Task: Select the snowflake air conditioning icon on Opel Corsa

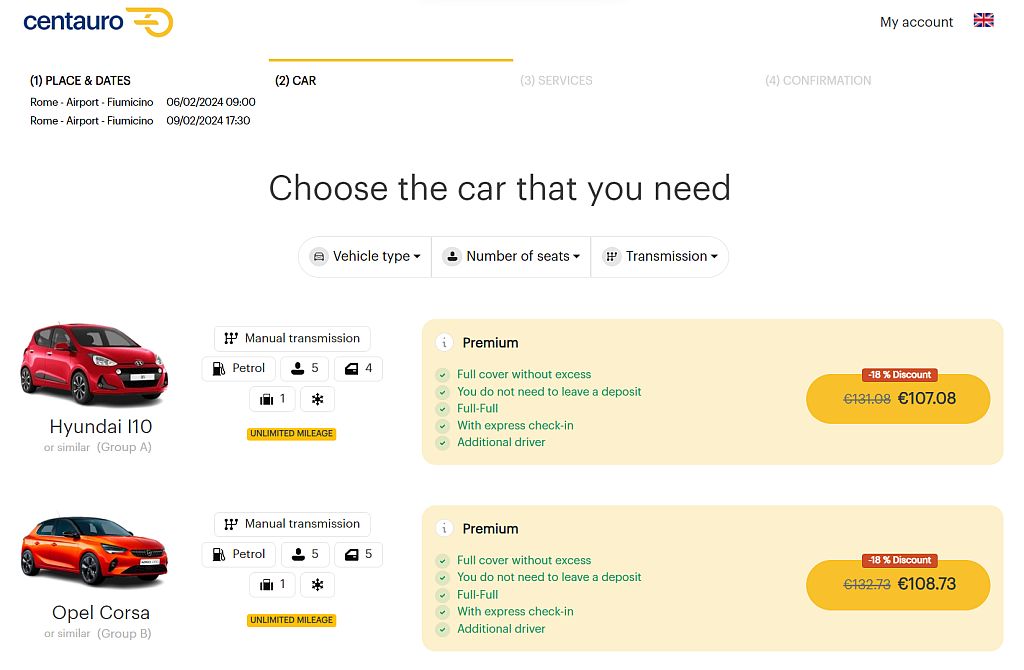Action: [x=318, y=585]
